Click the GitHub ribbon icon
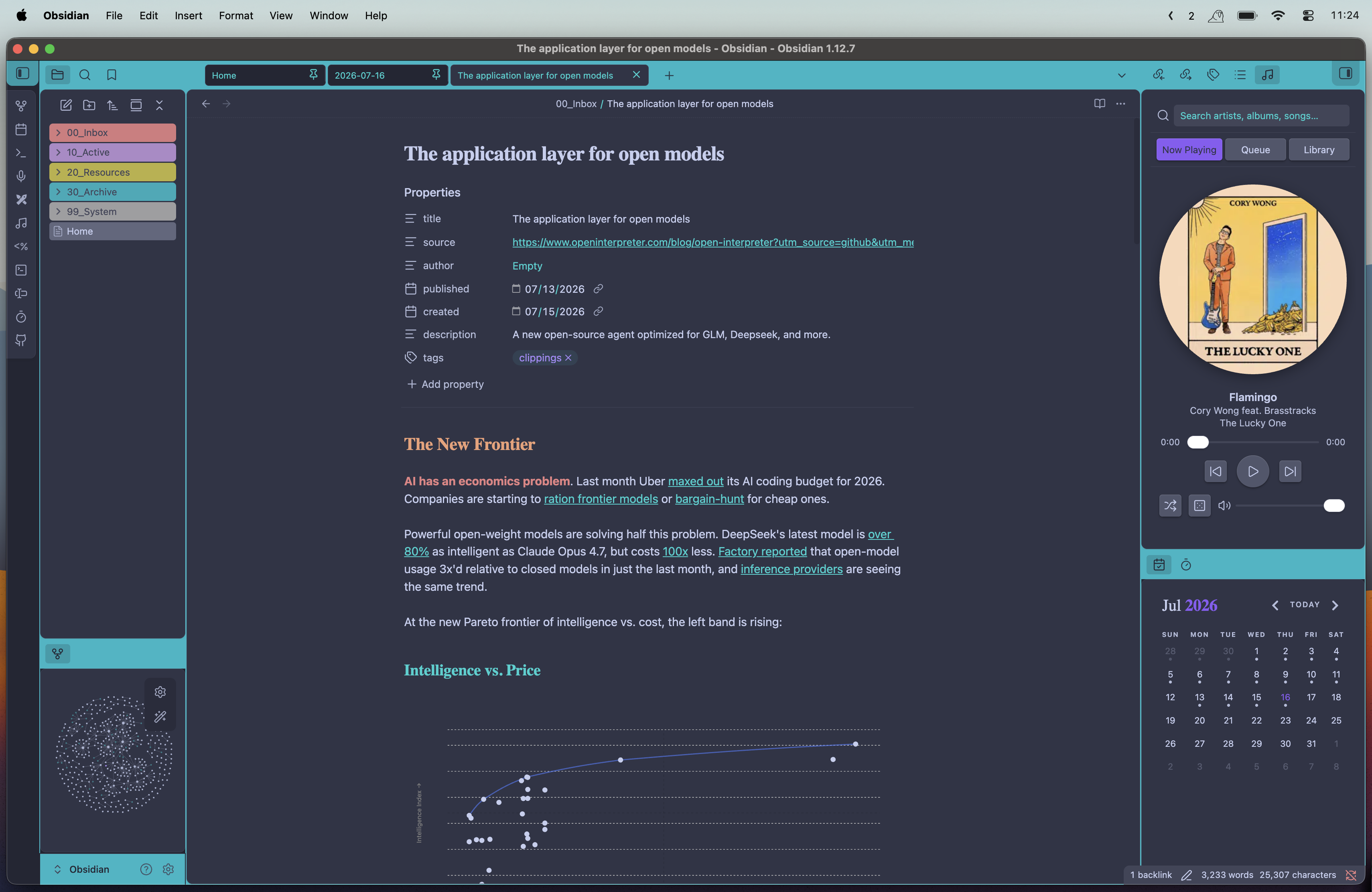Image resolution: width=1372 pixels, height=892 pixels. [21, 341]
